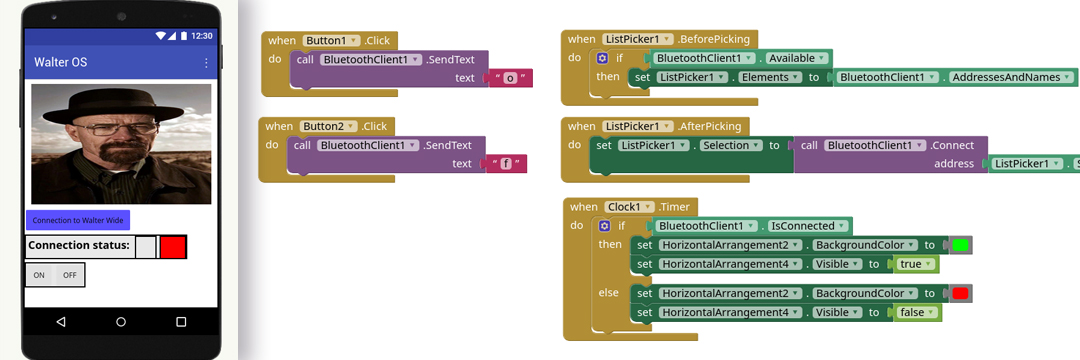Tap the Android home circle icon
This screenshot has width=1080, height=360.
(x=121, y=321)
